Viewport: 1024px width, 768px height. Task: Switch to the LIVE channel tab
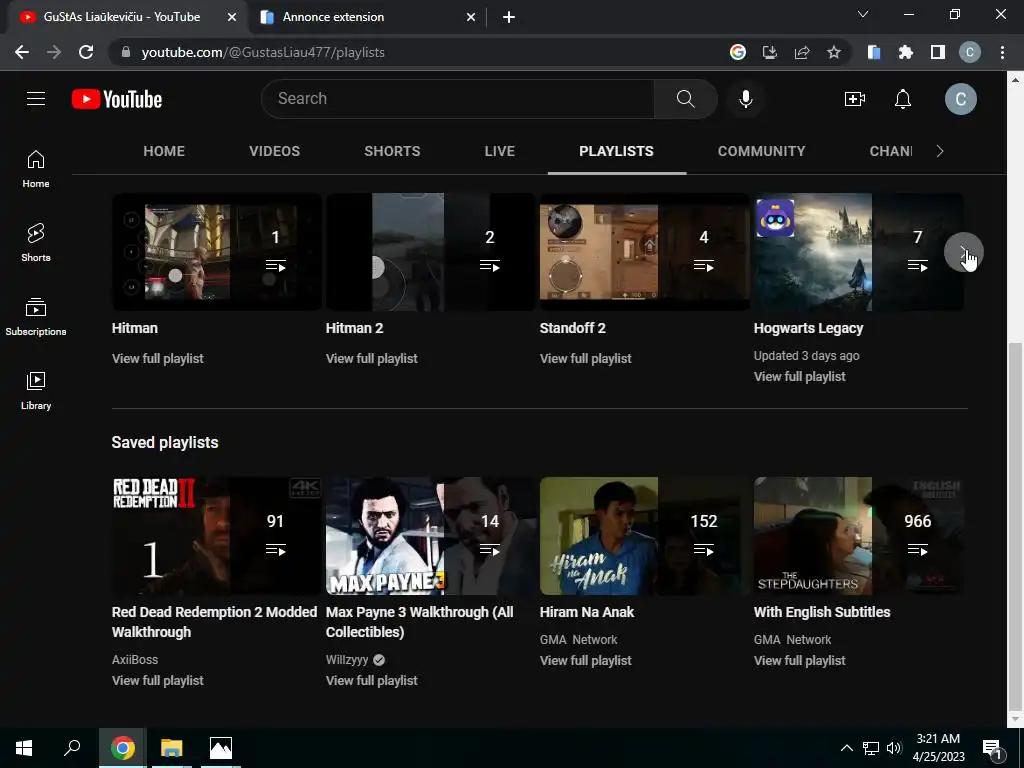[x=500, y=152]
